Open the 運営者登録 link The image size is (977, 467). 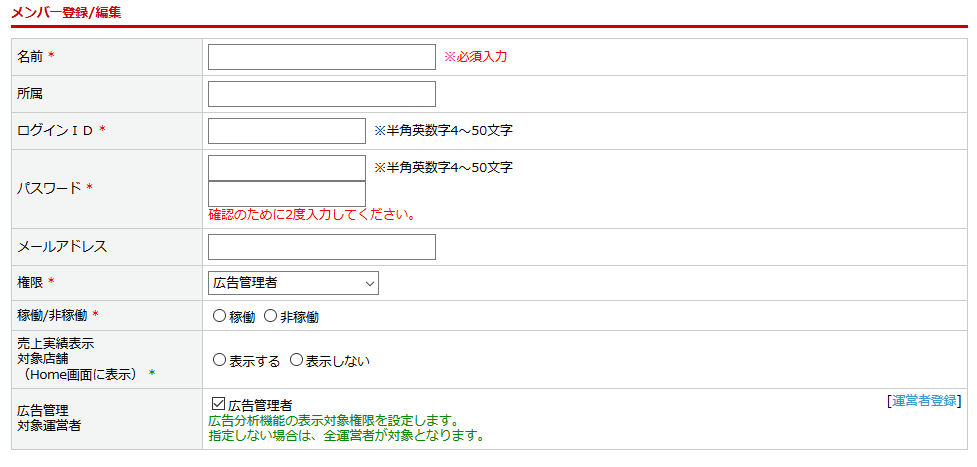924,400
